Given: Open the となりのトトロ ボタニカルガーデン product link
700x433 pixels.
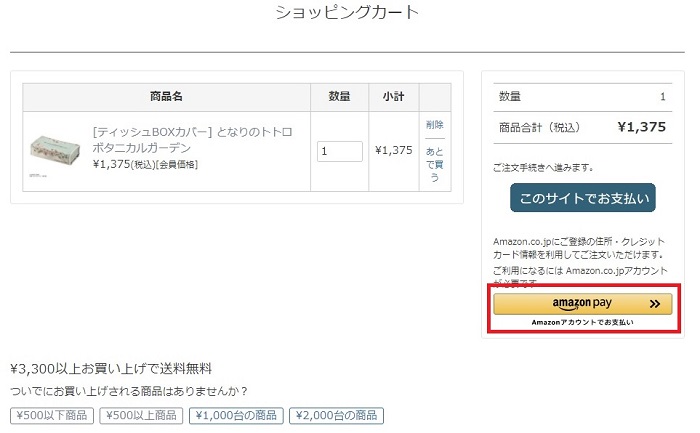Looking at the screenshot, I should [x=192, y=139].
